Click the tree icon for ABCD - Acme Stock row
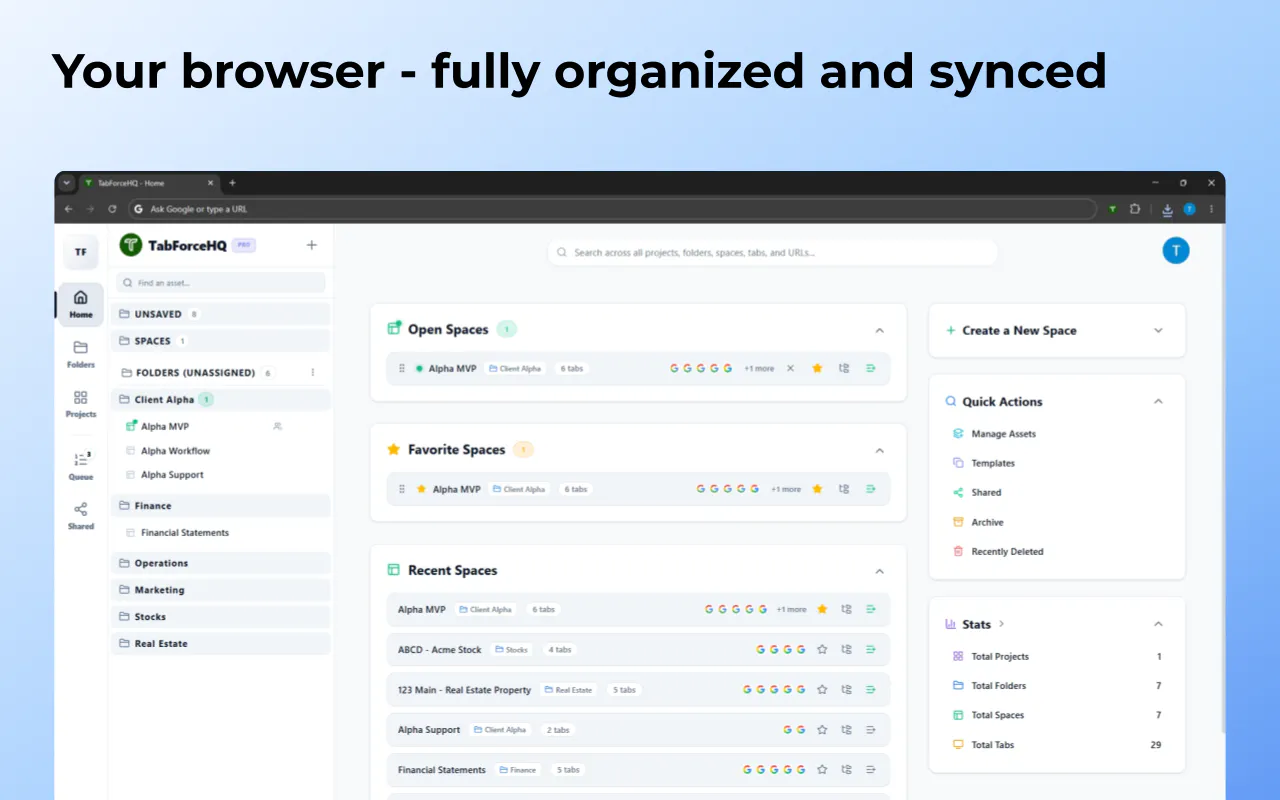1280x800 pixels. click(x=846, y=649)
